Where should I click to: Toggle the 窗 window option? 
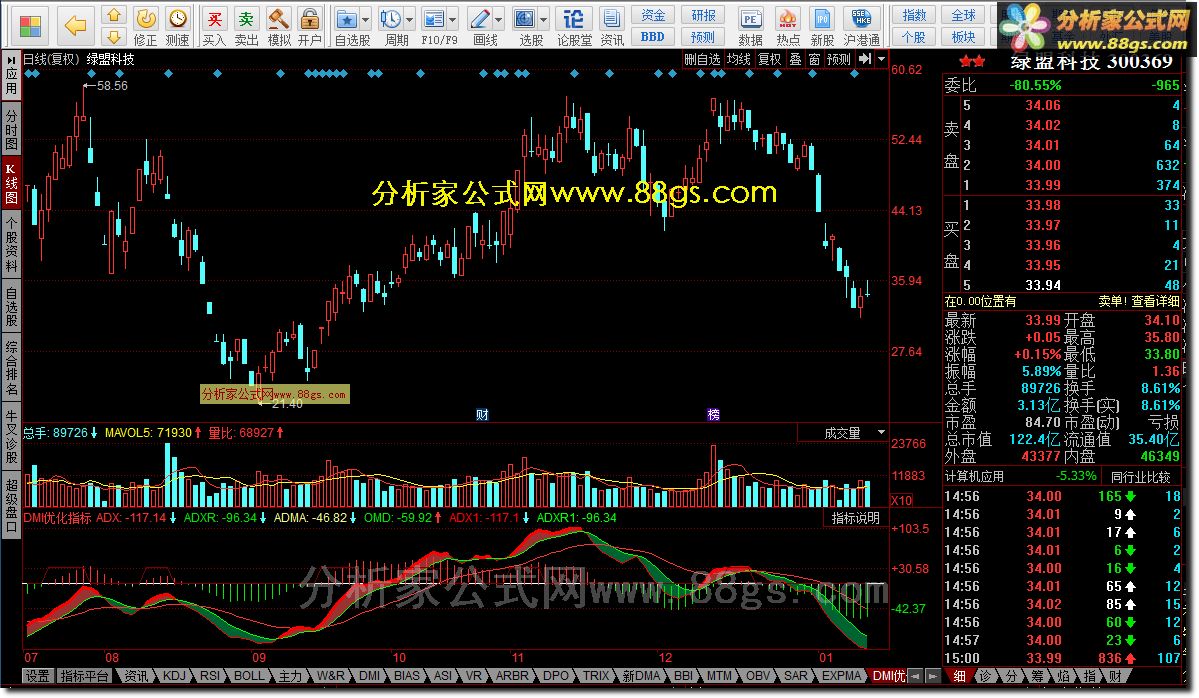[x=814, y=59]
